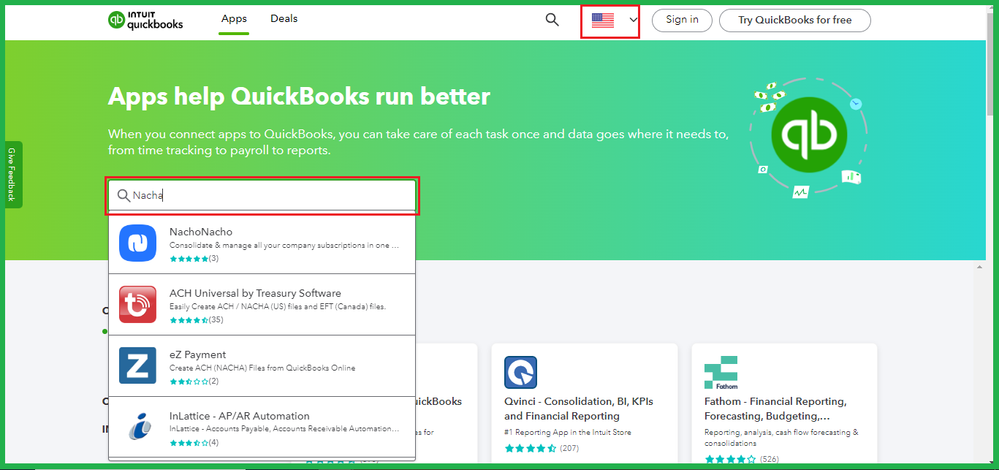Select the eZ Payment Z icon
The image size is (999, 470).
(x=138, y=366)
